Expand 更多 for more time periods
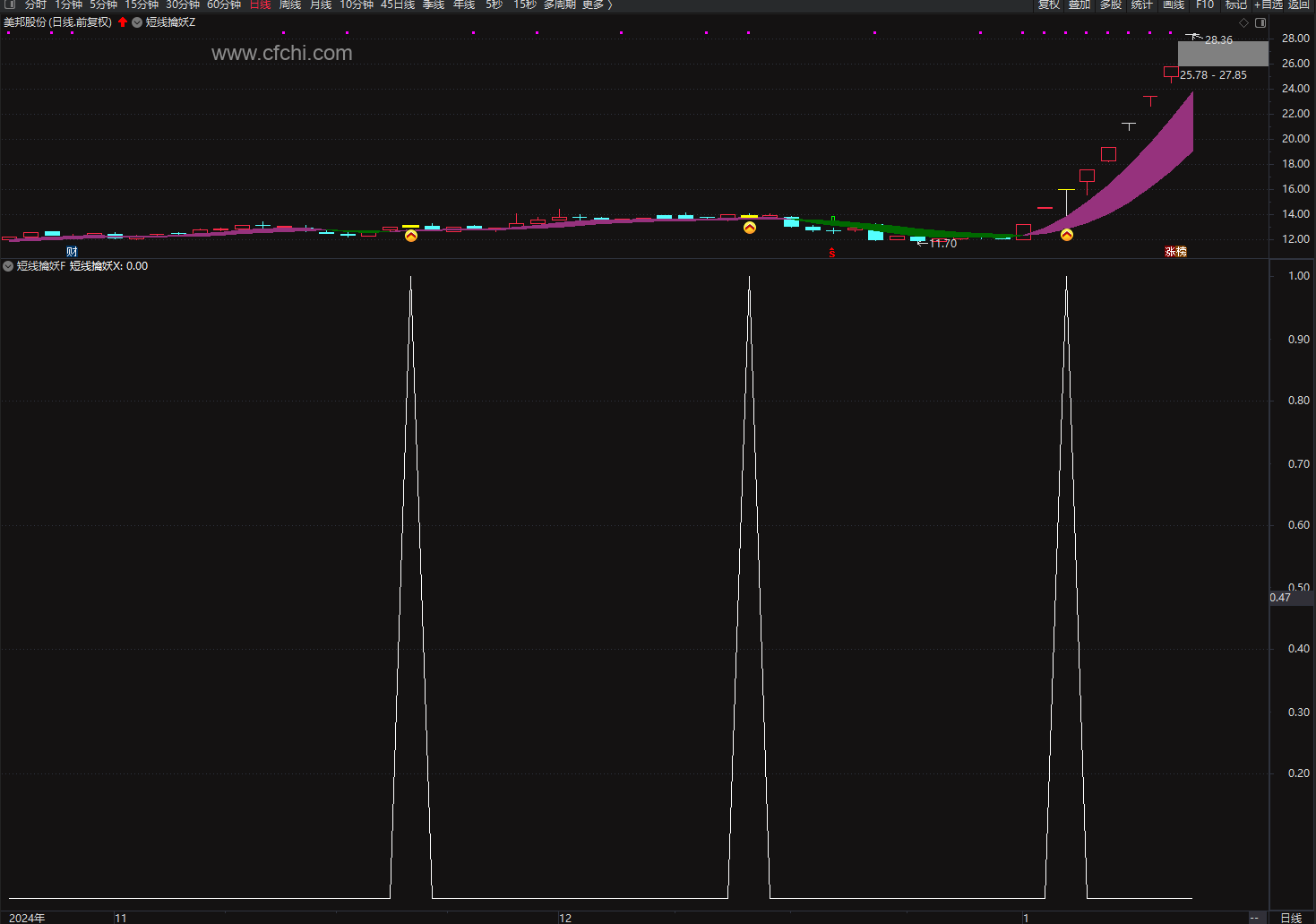 point(597,4)
